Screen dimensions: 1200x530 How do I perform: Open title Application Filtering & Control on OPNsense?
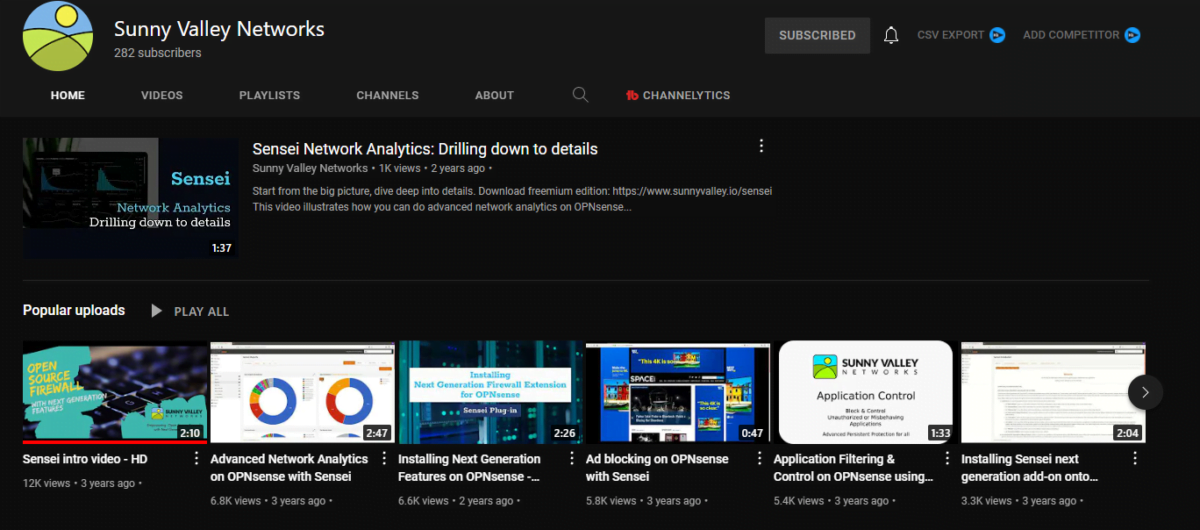853,468
